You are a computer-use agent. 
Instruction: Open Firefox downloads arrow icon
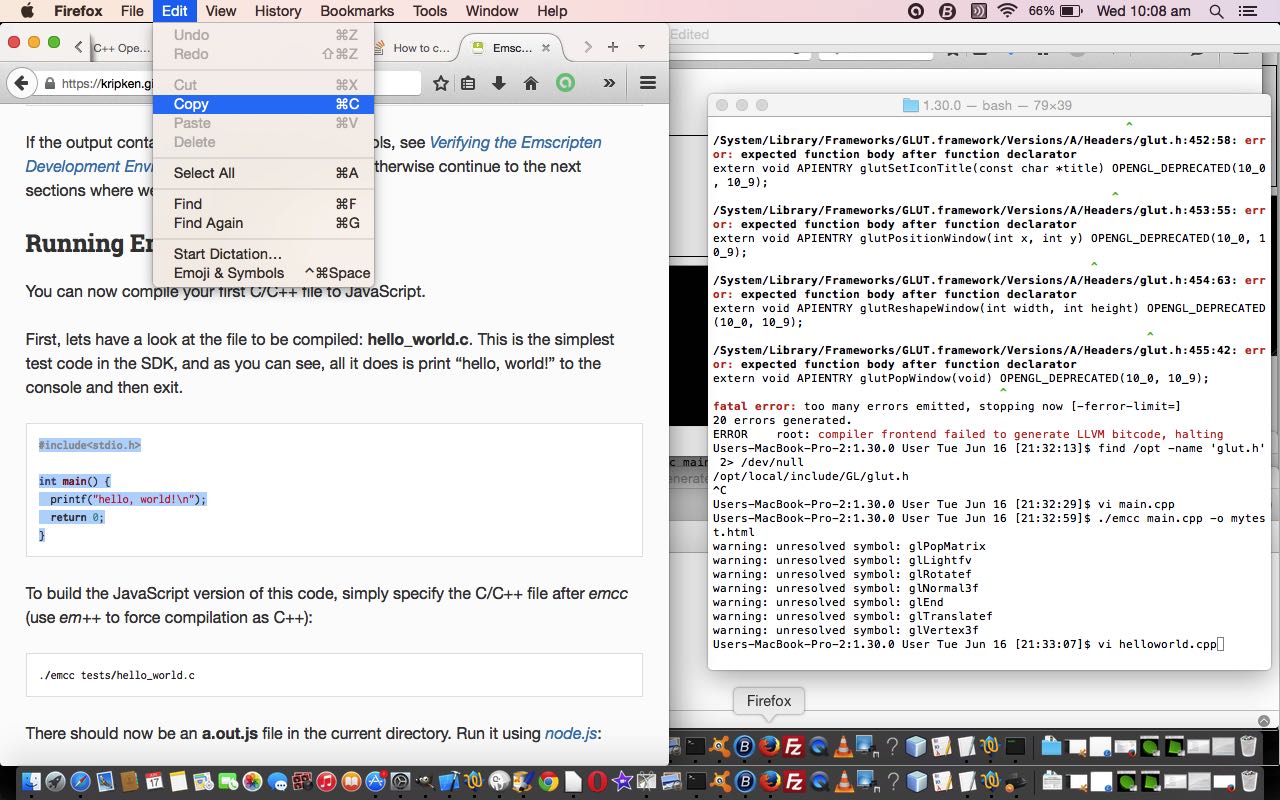[498, 83]
